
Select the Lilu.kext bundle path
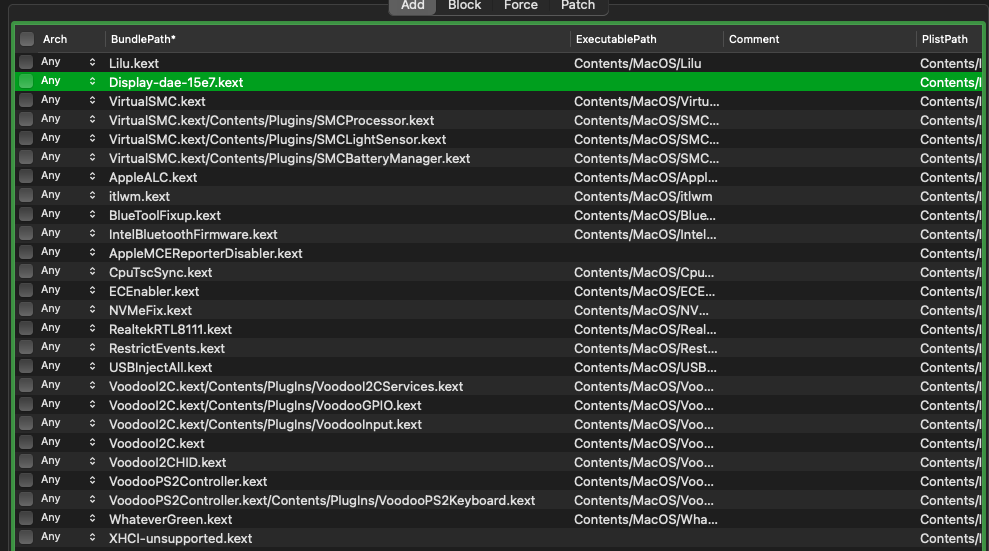pos(134,63)
